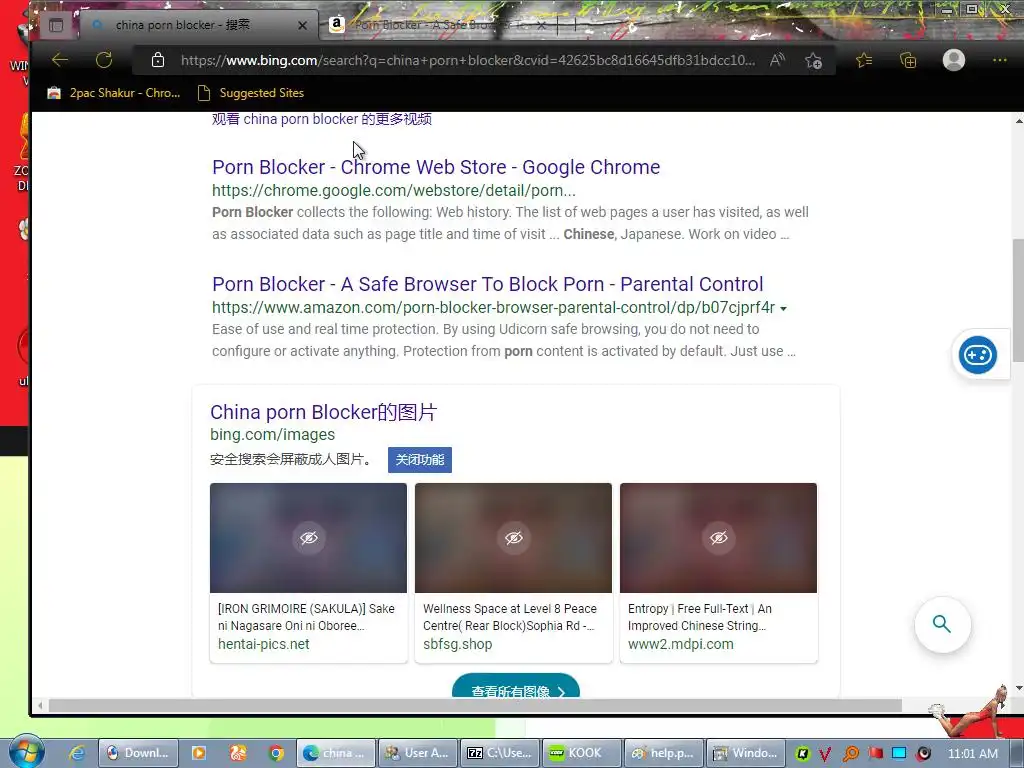The height and width of the screenshot is (768, 1024).
Task: Open Read aloud icon in address bar
Action: [776, 60]
